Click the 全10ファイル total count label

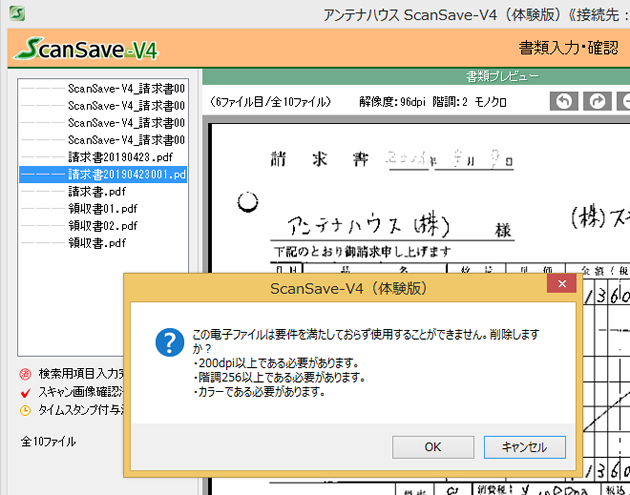click(x=48, y=442)
